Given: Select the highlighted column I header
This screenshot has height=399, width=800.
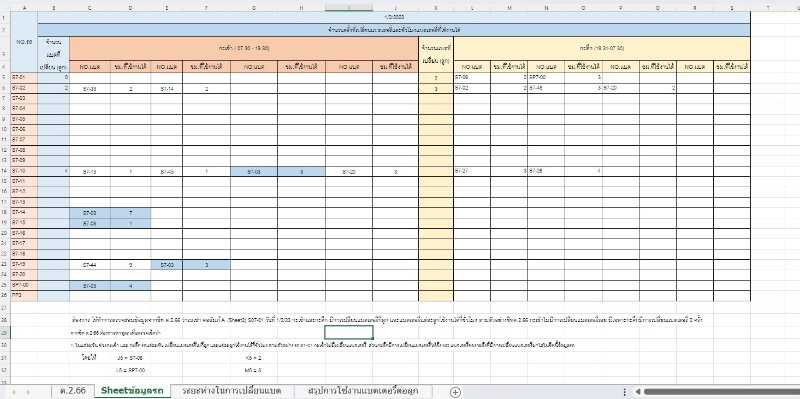Looking at the screenshot, I should 349,8.
